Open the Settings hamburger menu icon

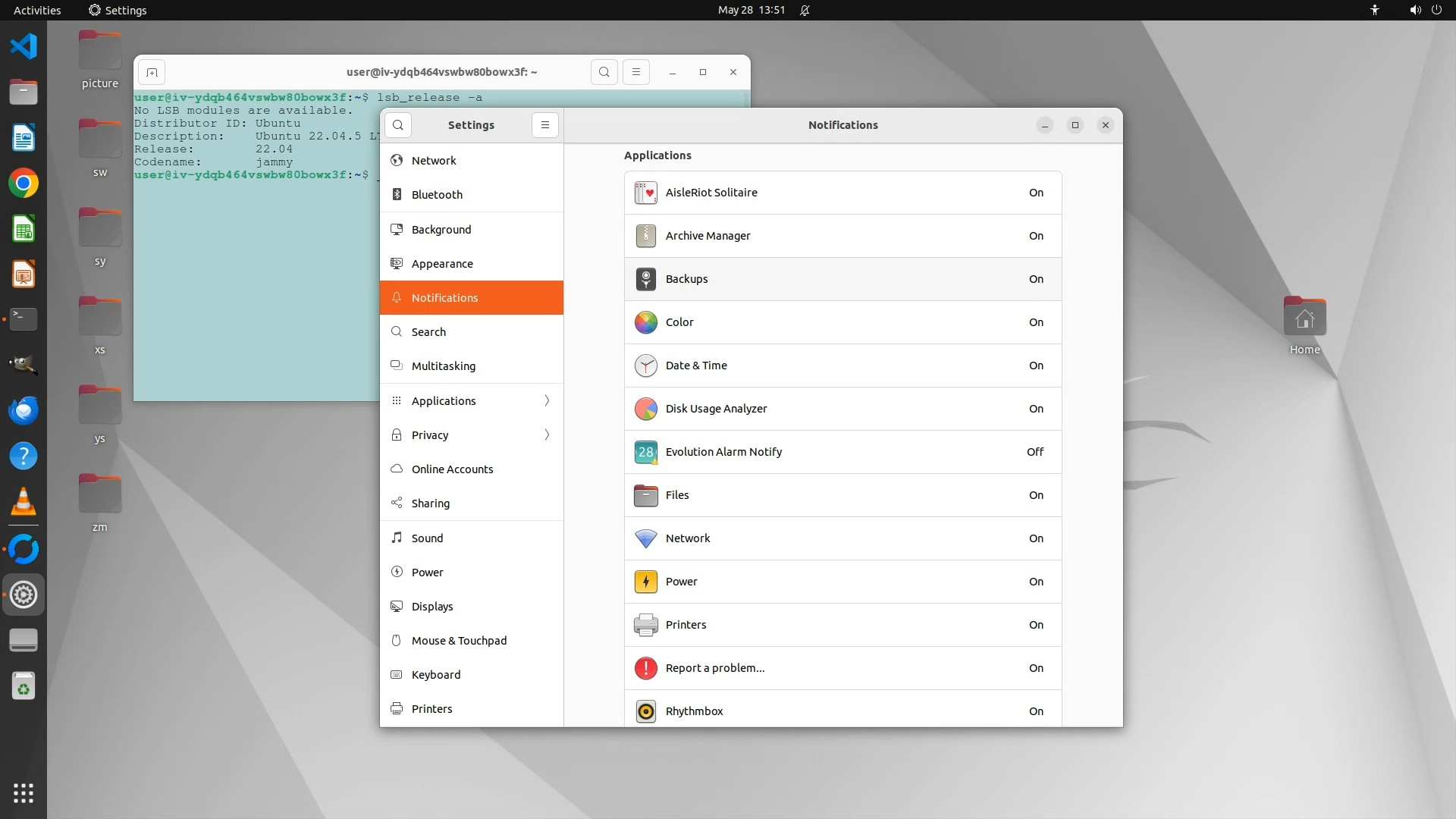click(544, 125)
